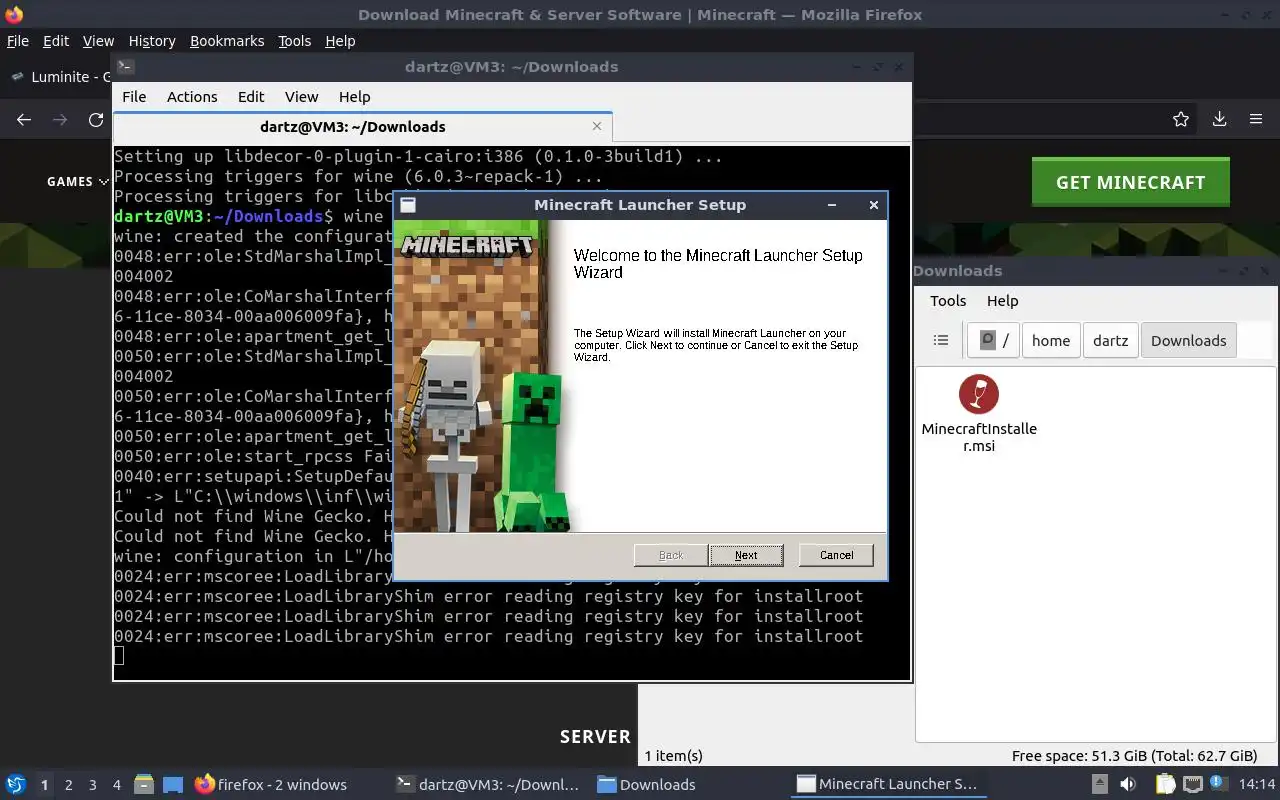Open Firefox Tools menu
The width and height of the screenshot is (1280, 800).
294,41
